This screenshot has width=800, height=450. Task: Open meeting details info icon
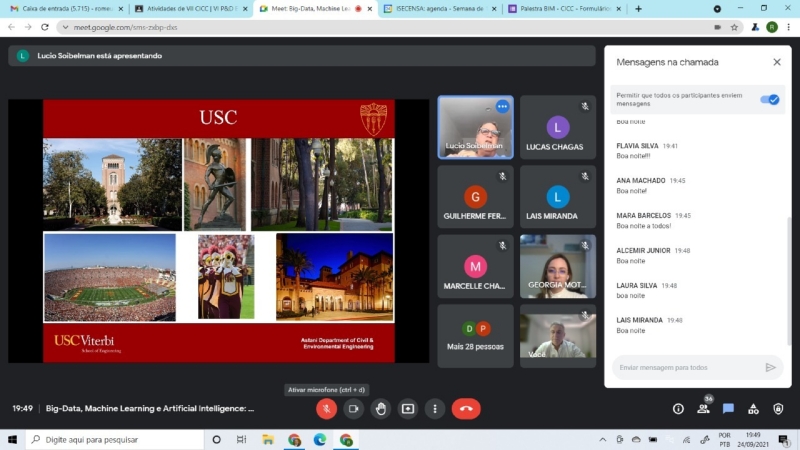pyautogui.click(x=678, y=409)
